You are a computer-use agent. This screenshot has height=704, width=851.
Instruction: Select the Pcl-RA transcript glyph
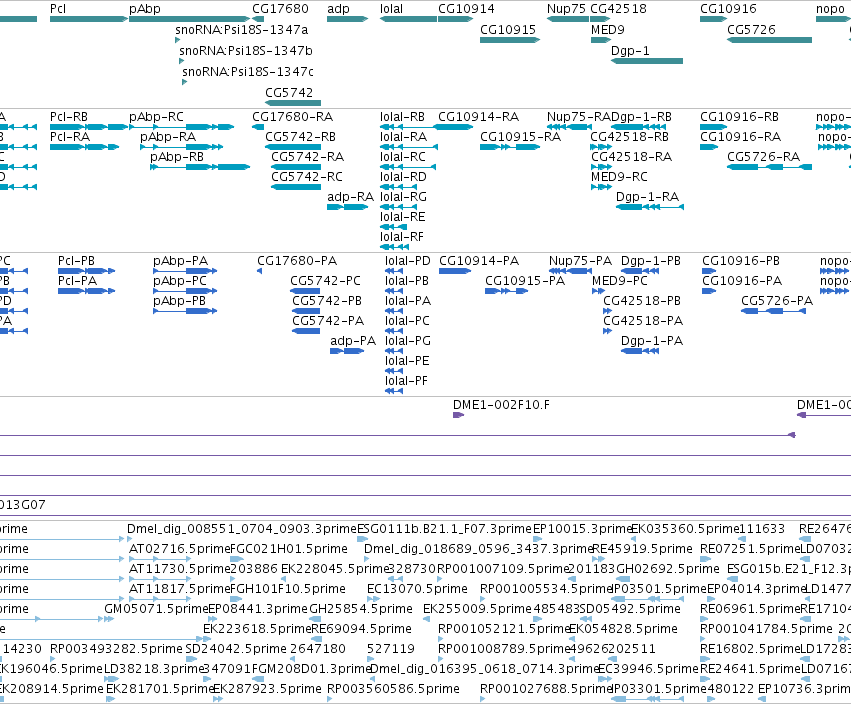tap(85, 147)
